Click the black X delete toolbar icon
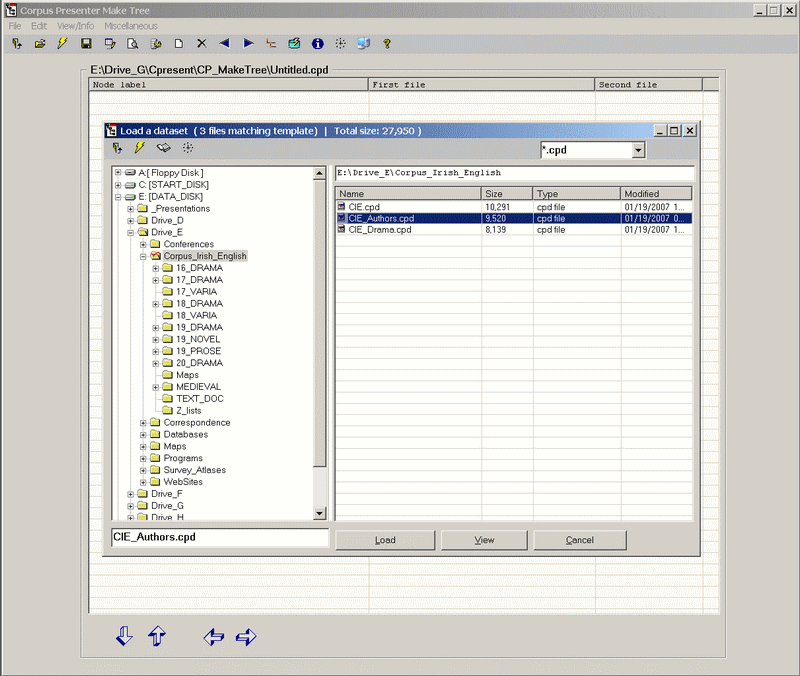This screenshot has width=800, height=676. [201, 44]
